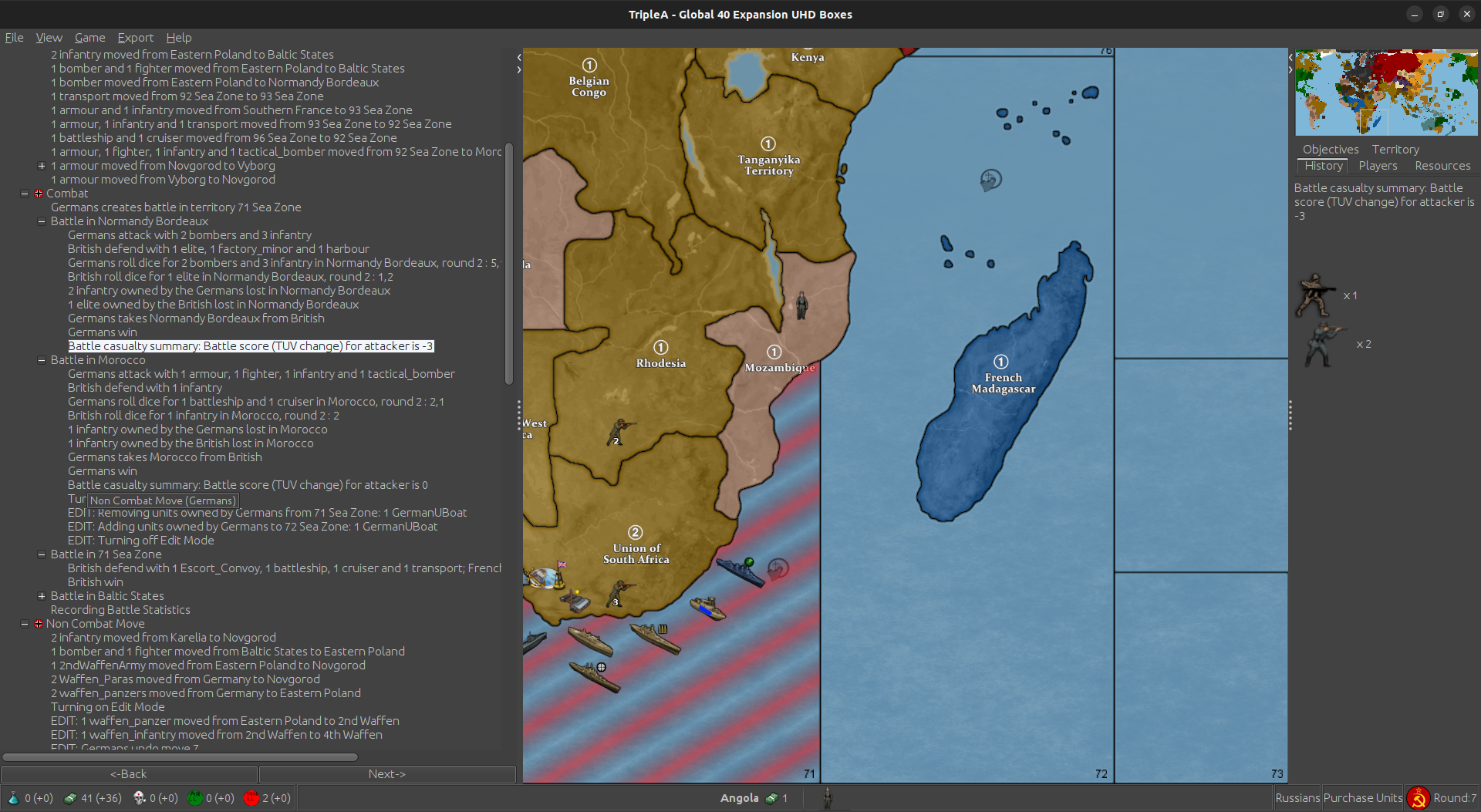Click the Kenya territory label
1481x812 pixels.
pyautogui.click(x=808, y=57)
